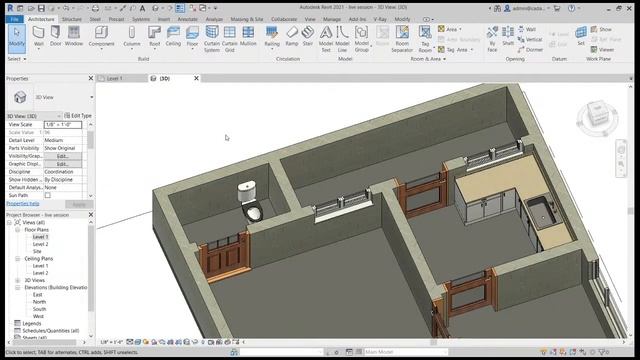Click the Tag Room tool icon
The height and width of the screenshot is (360, 640).
tap(425, 32)
